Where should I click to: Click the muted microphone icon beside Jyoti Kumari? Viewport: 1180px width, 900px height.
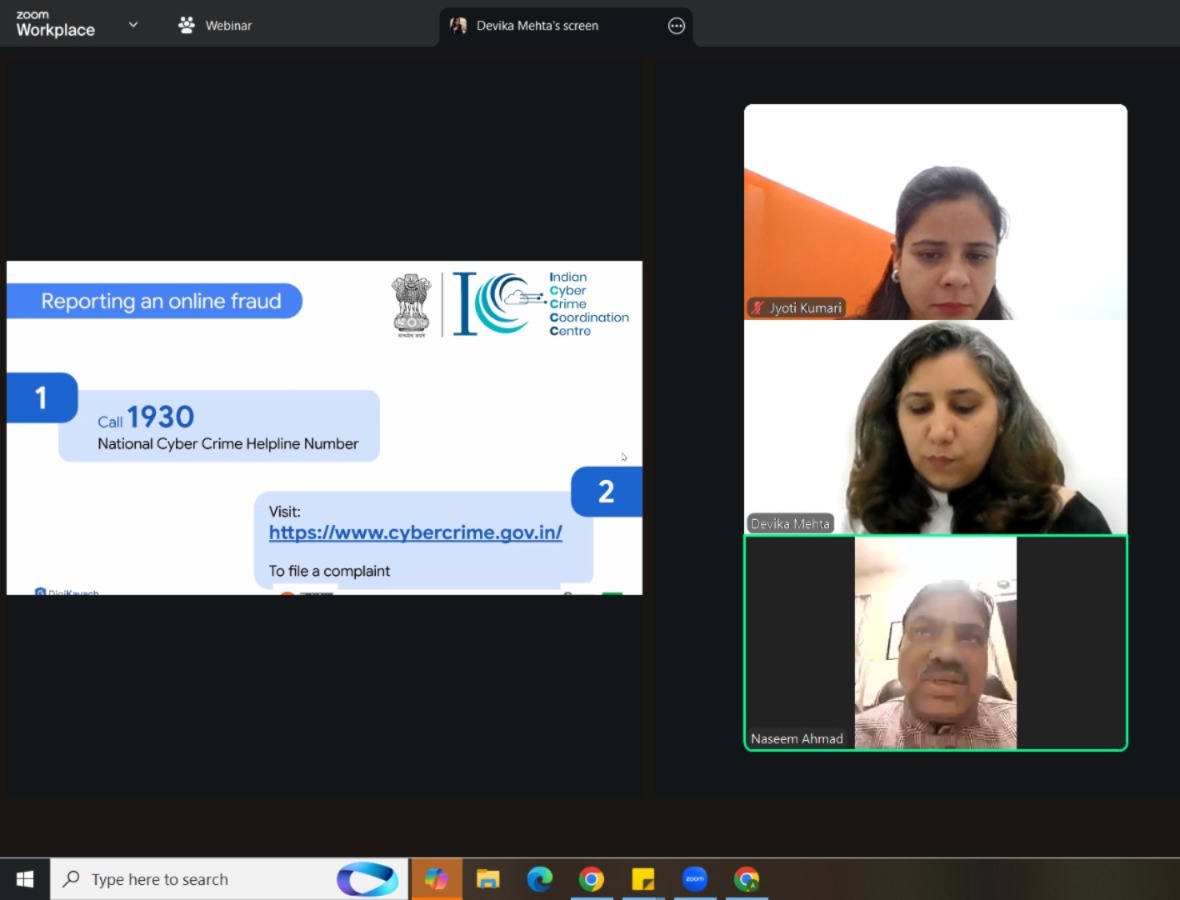(x=758, y=308)
